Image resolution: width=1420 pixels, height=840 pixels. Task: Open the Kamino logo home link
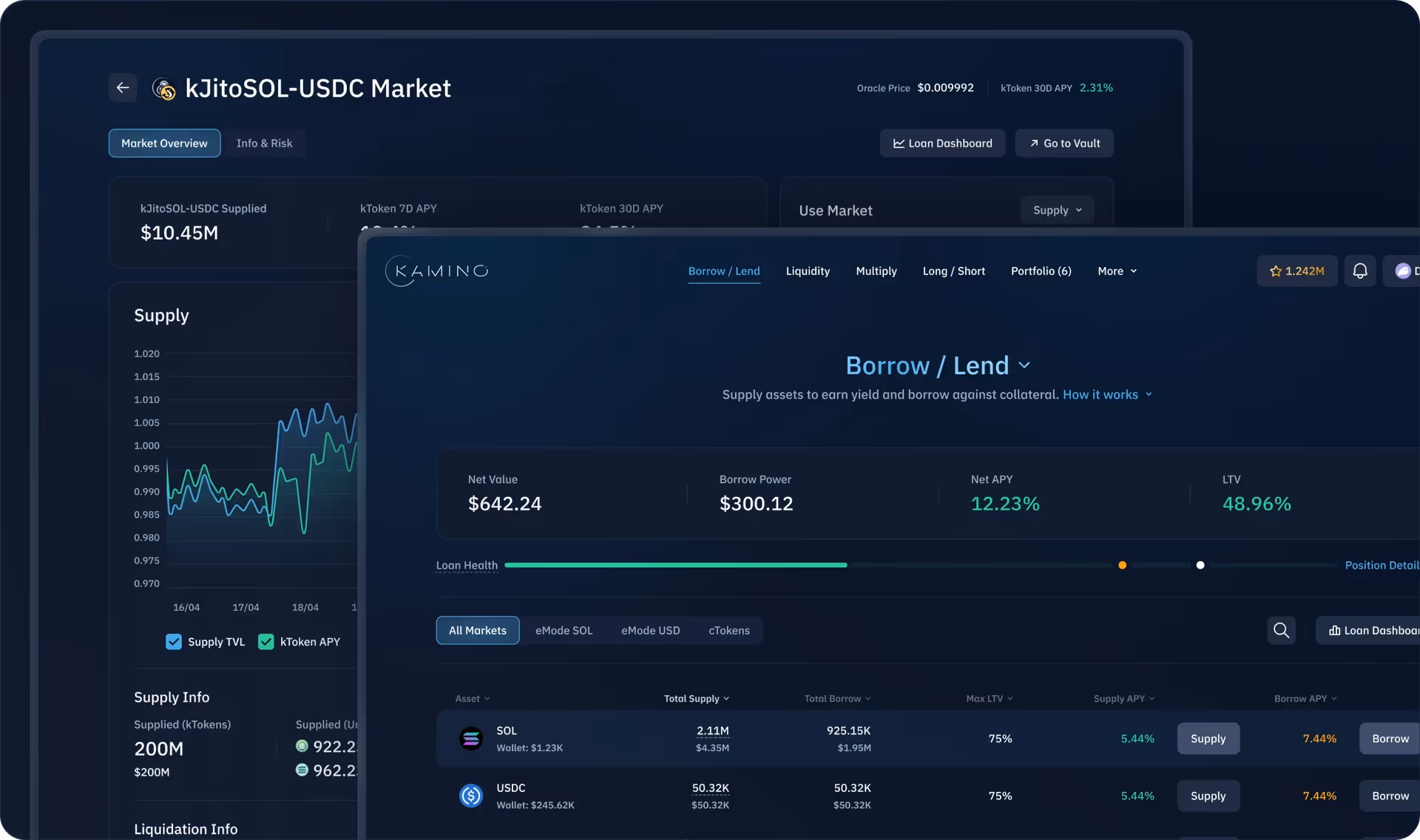tap(437, 271)
